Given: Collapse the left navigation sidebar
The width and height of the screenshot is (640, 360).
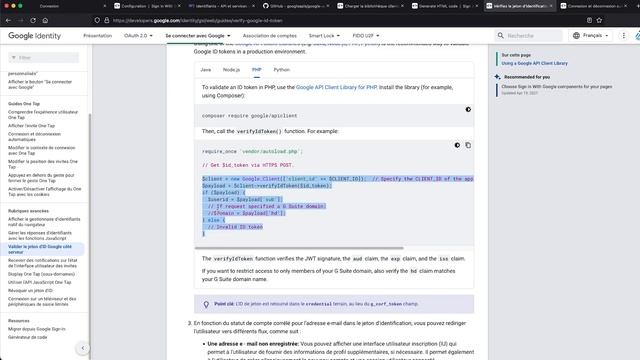Looking at the screenshot, I should point(83,348).
